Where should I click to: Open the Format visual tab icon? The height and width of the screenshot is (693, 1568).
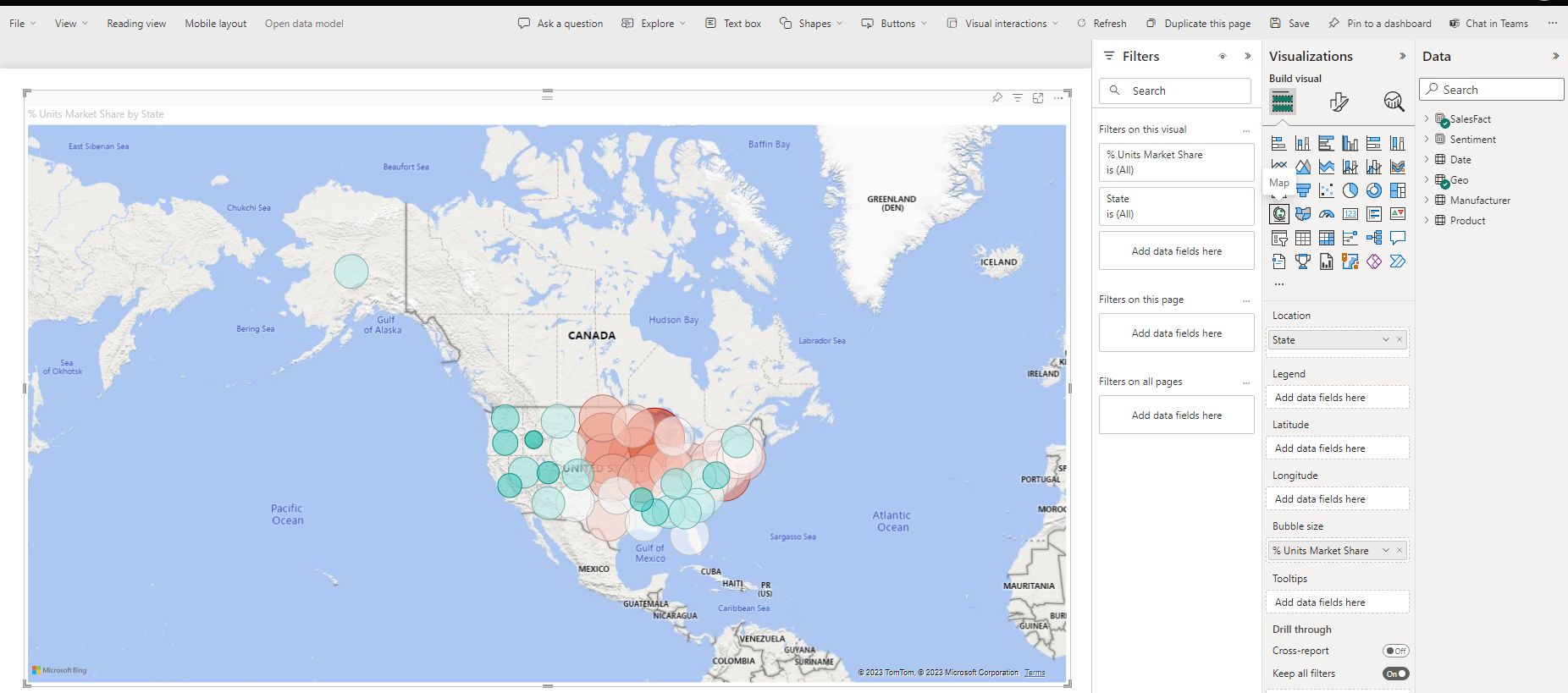point(1339,102)
